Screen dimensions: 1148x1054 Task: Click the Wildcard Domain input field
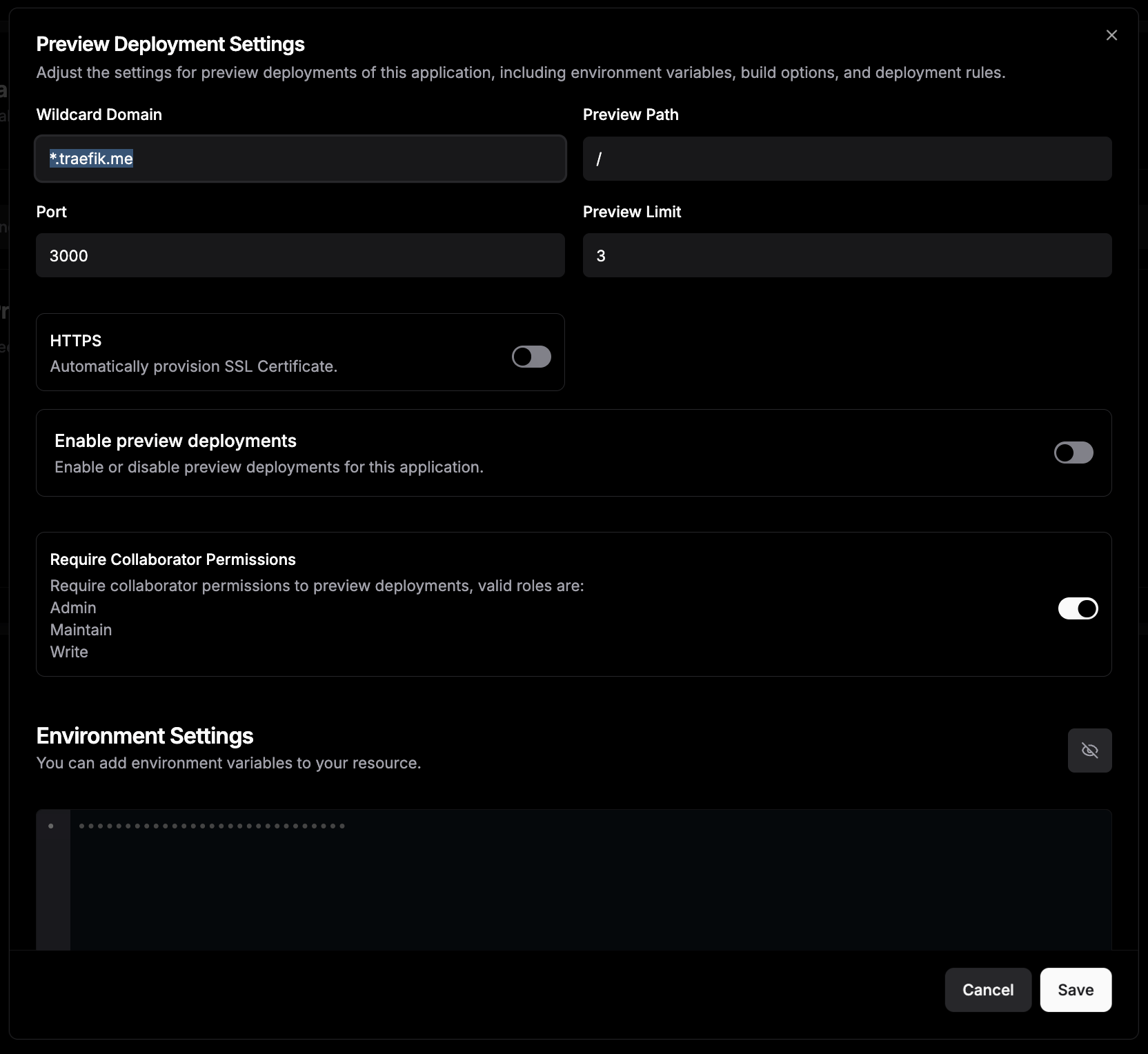[300, 159]
